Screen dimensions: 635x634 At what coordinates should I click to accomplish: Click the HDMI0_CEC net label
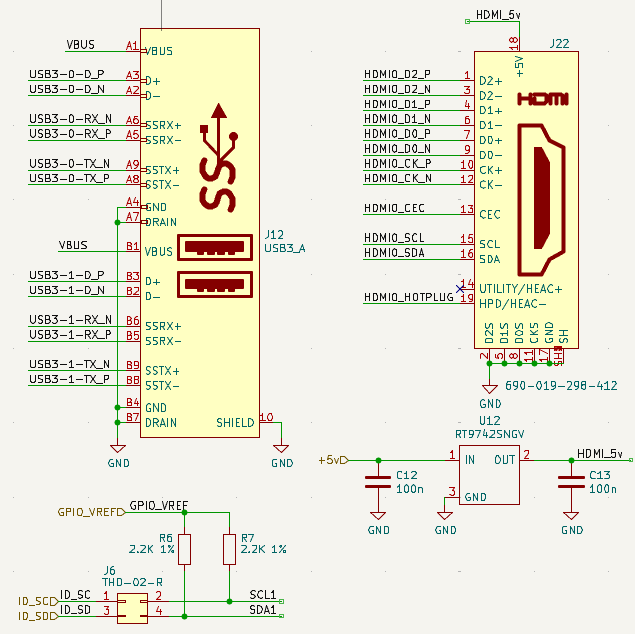click(x=394, y=209)
